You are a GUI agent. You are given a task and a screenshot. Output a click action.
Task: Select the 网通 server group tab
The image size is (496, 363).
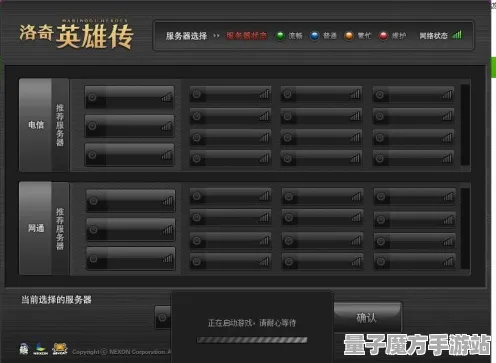coord(35,228)
